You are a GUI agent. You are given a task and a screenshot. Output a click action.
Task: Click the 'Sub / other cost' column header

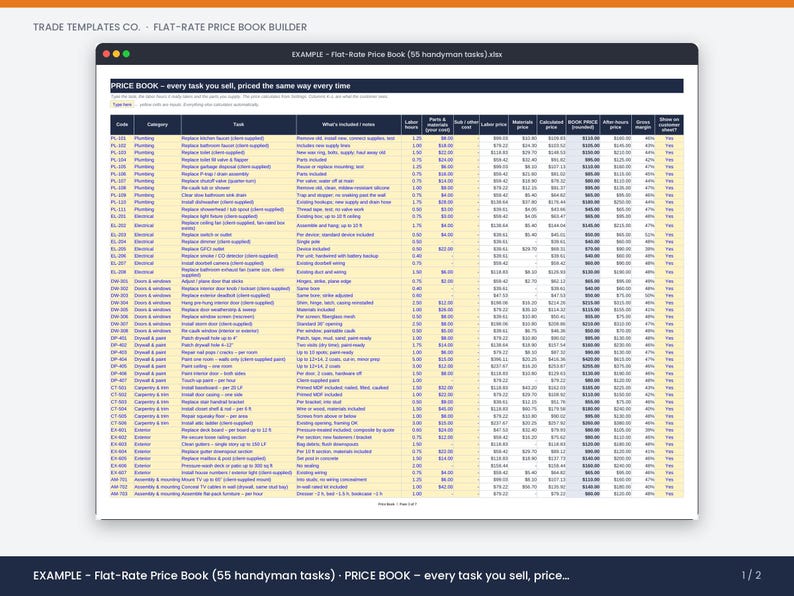466,125
